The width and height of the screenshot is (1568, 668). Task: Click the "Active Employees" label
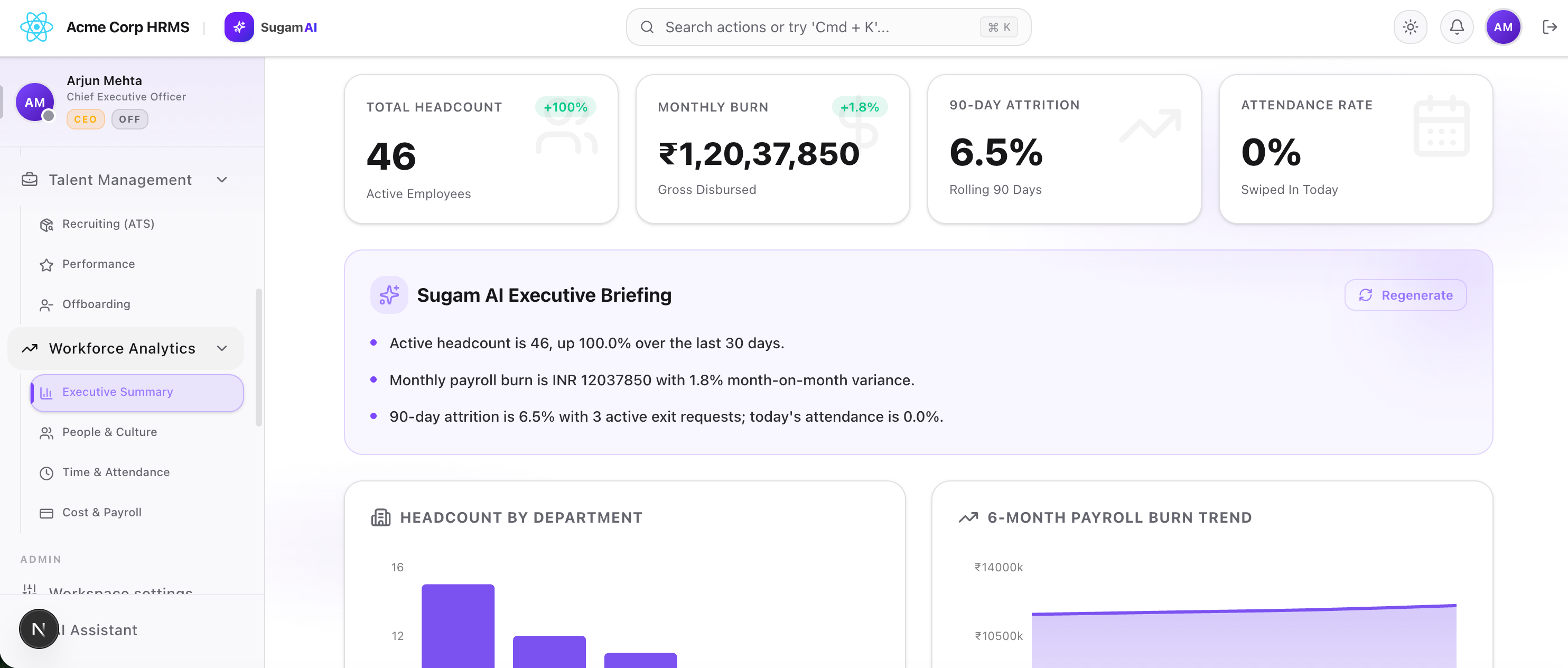tap(418, 193)
